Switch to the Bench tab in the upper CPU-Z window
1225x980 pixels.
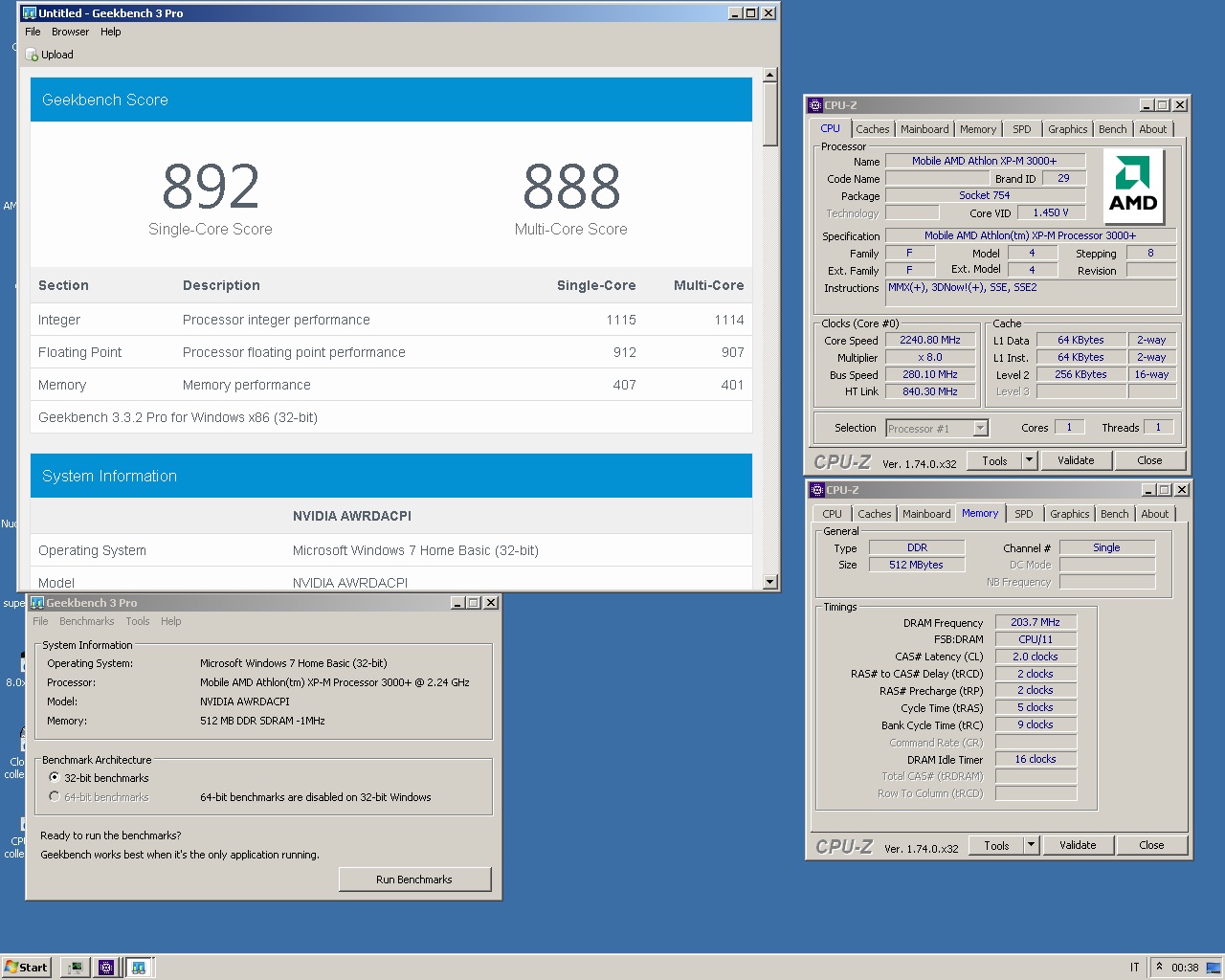point(1112,129)
